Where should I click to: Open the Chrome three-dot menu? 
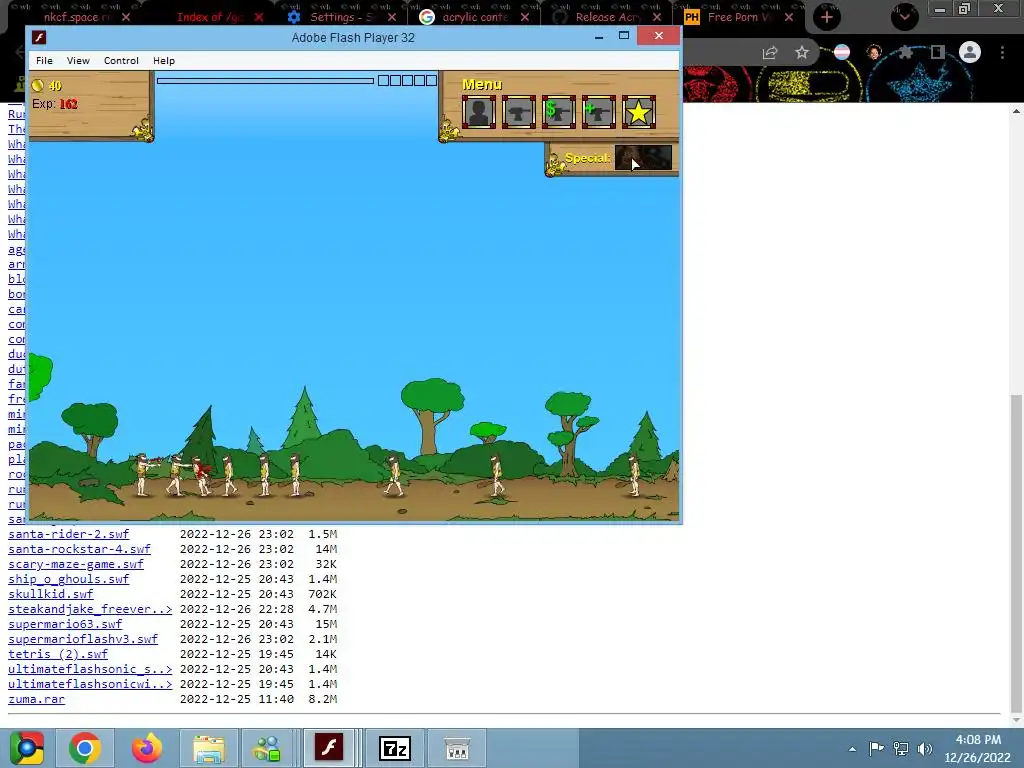[x=1002, y=52]
